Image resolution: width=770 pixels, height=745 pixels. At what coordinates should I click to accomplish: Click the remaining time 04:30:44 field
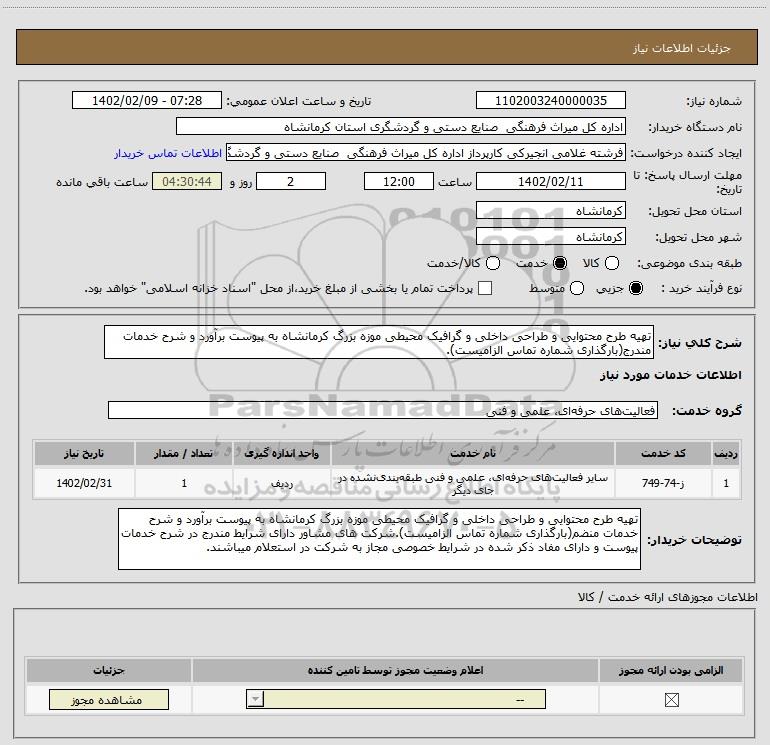point(187,181)
